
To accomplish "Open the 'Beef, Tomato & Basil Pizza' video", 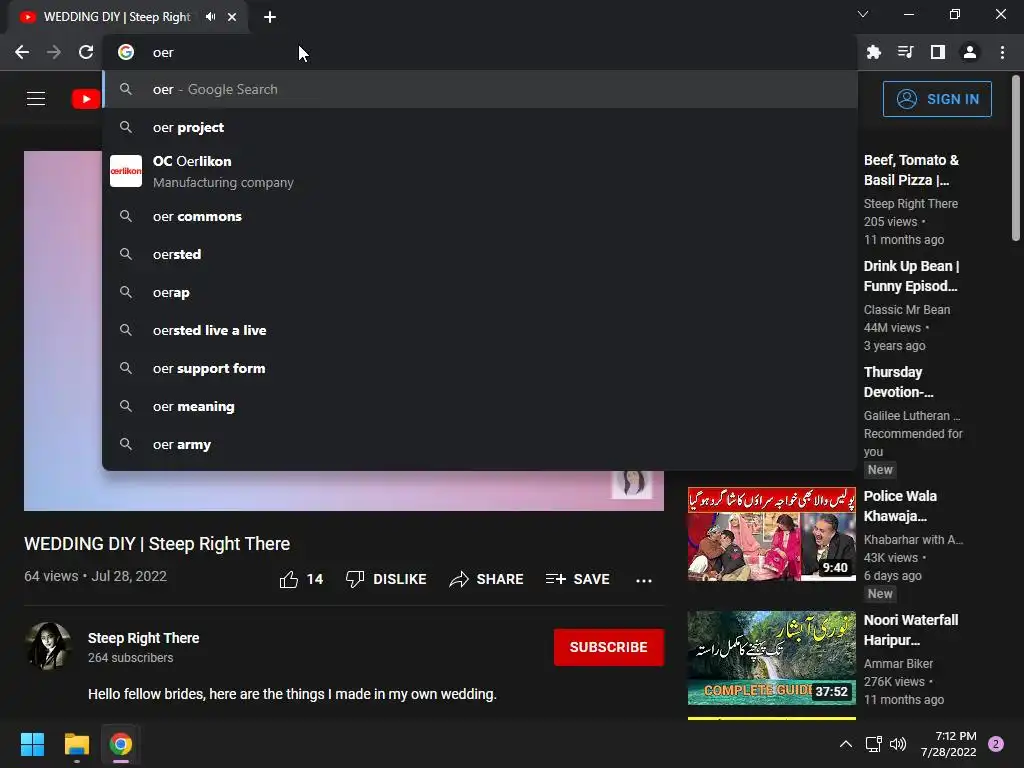I will (912, 170).
